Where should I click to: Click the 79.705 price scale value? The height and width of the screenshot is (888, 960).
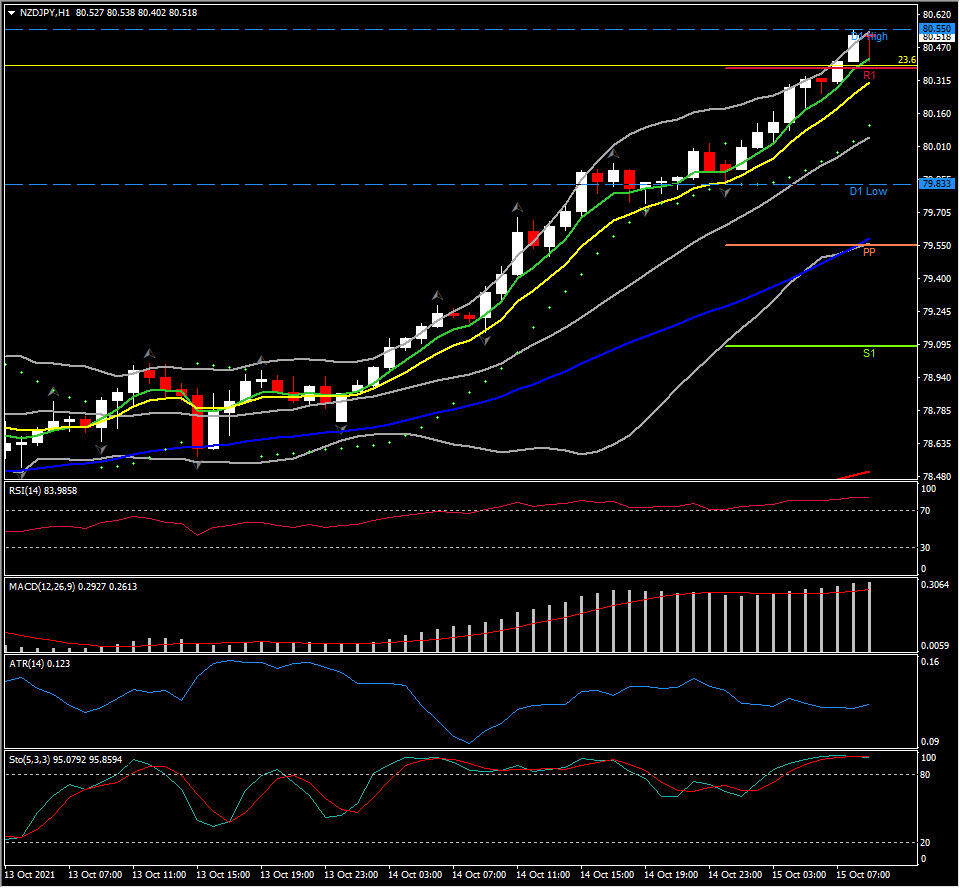coord(937,213)
